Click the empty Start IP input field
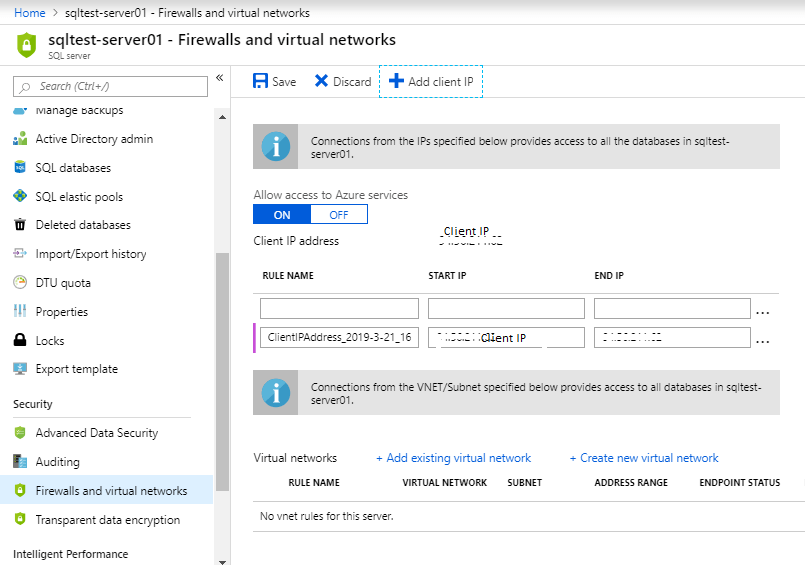Screen dimensions: 805x565 506,308
